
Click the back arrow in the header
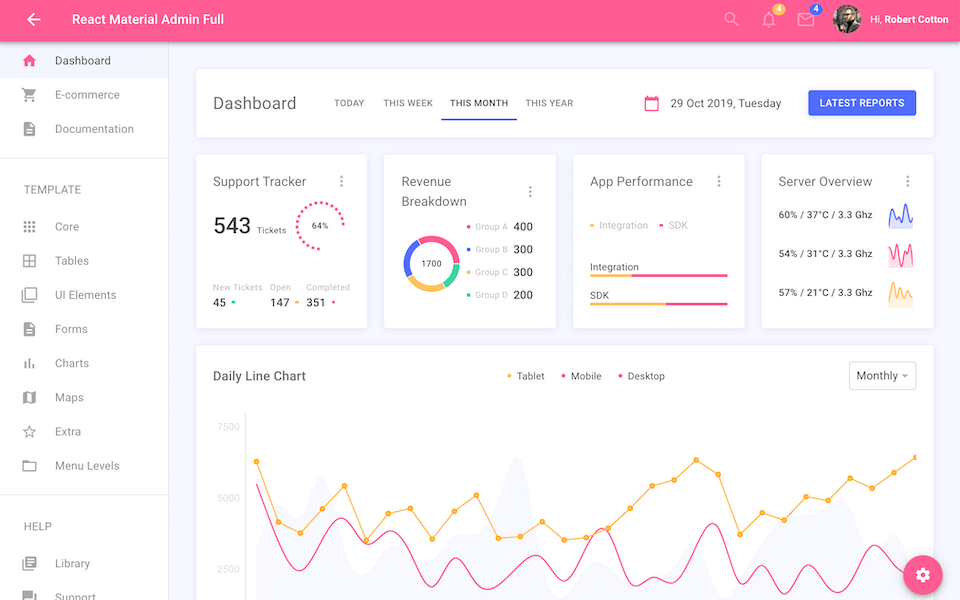click(x=32, y=19)
